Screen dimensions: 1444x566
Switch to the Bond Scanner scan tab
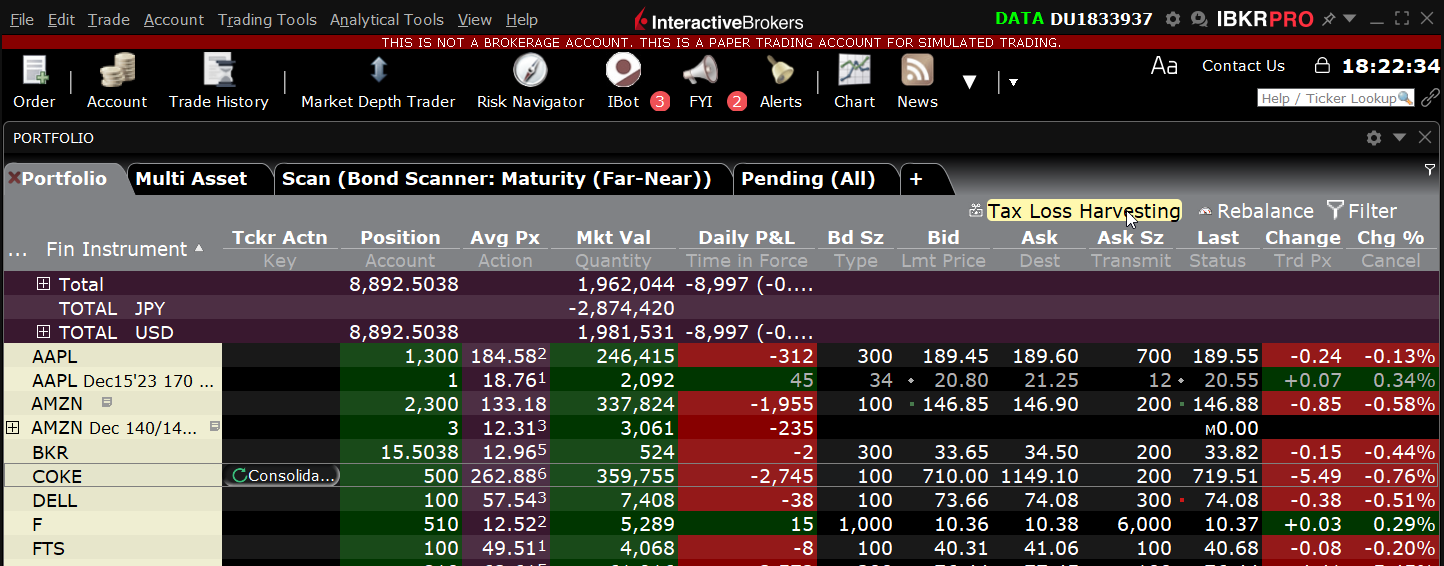point(502,179)
